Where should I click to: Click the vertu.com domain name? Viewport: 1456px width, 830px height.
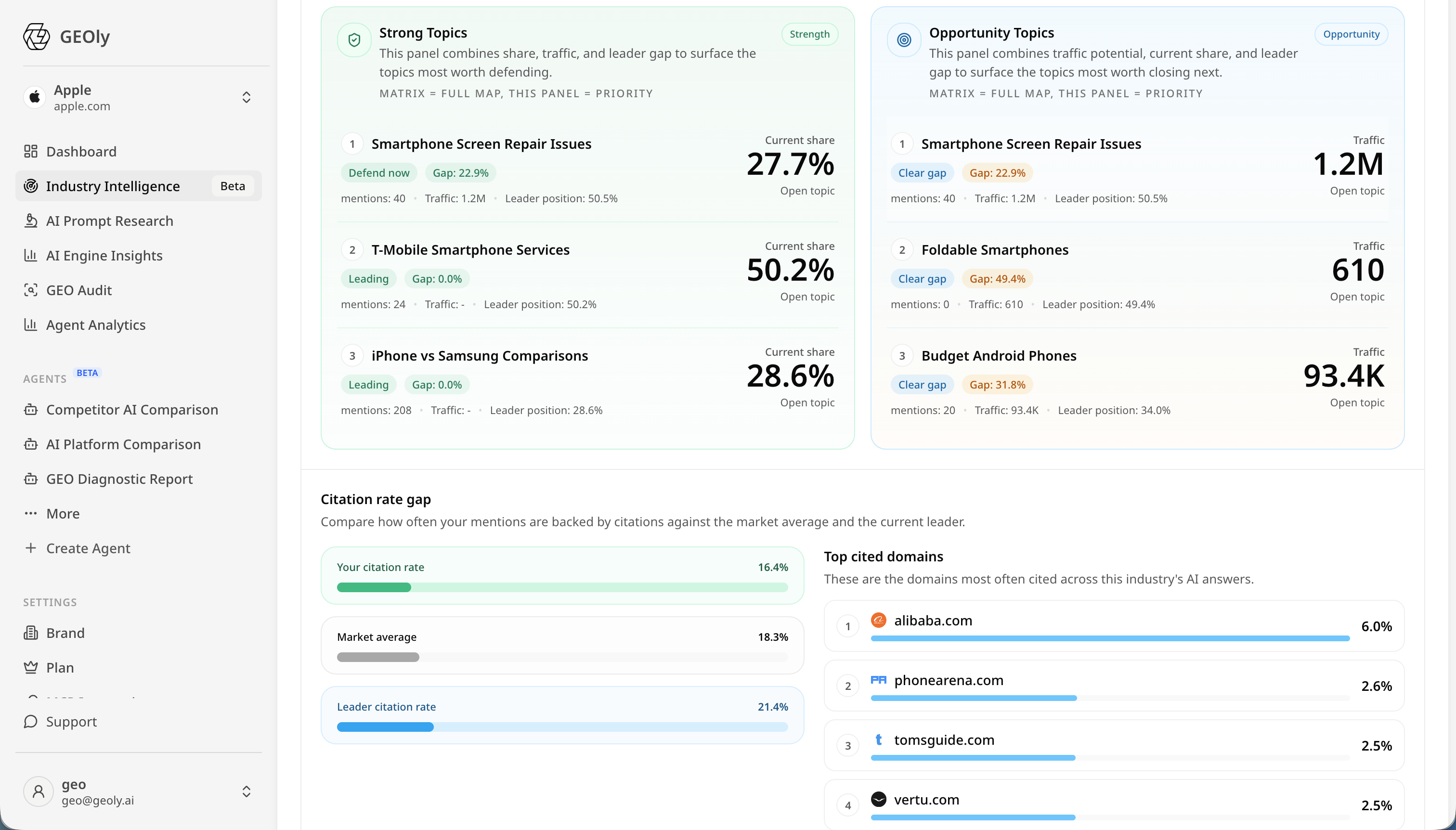pyautogui.click(x=926, y=799)
